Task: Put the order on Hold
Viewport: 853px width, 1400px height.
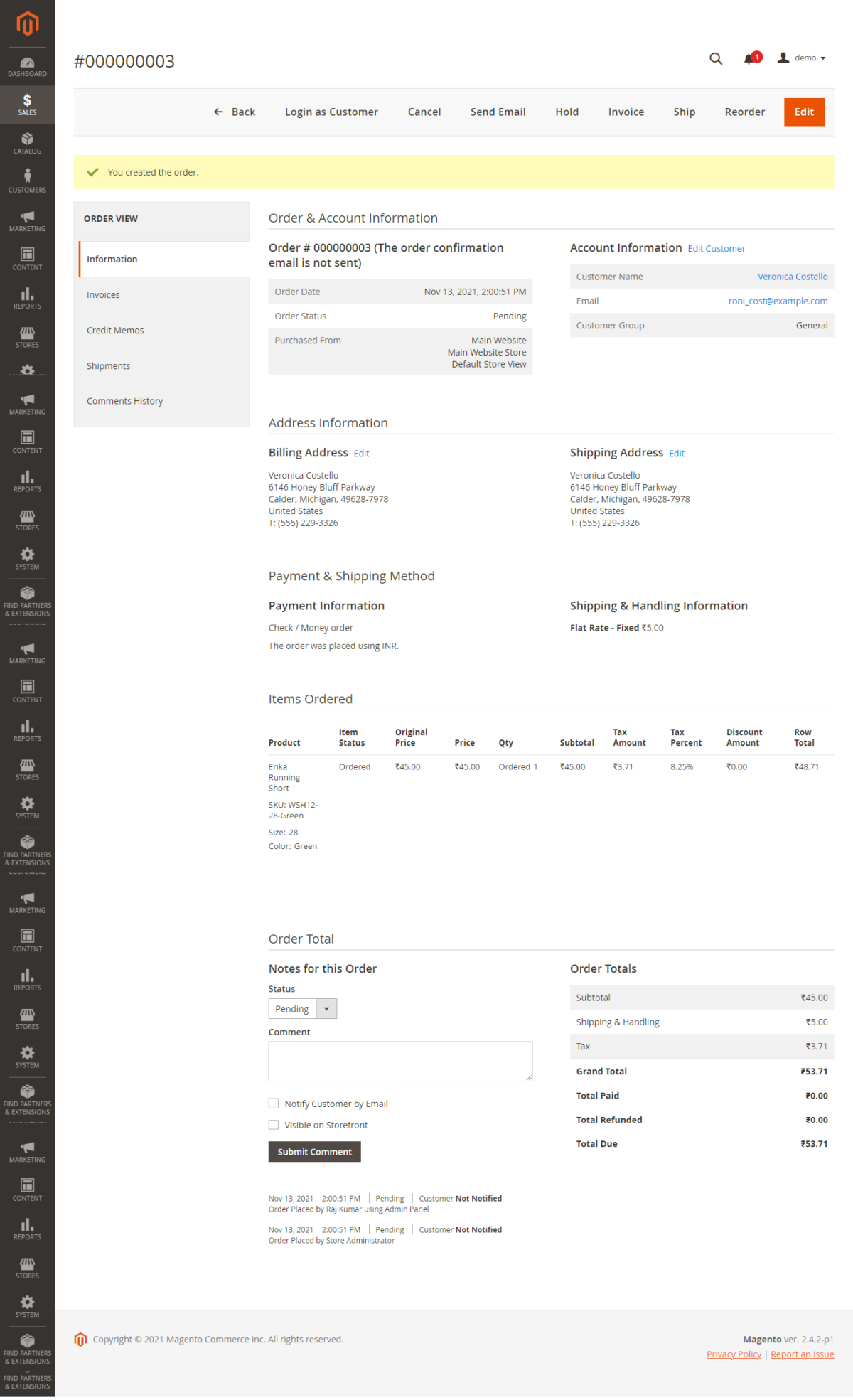Action: pyautogui.click(x=567, y=112)
